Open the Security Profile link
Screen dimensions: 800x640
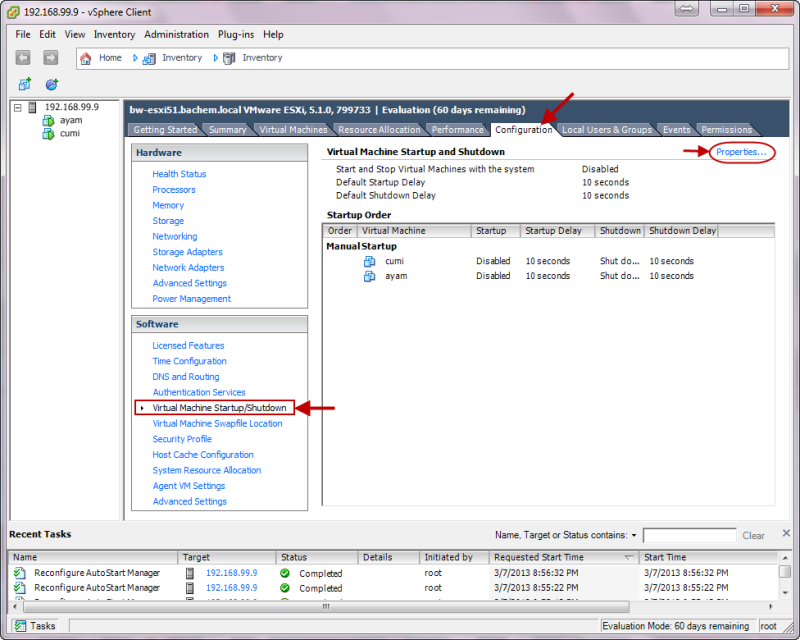(x=182, y=439)
